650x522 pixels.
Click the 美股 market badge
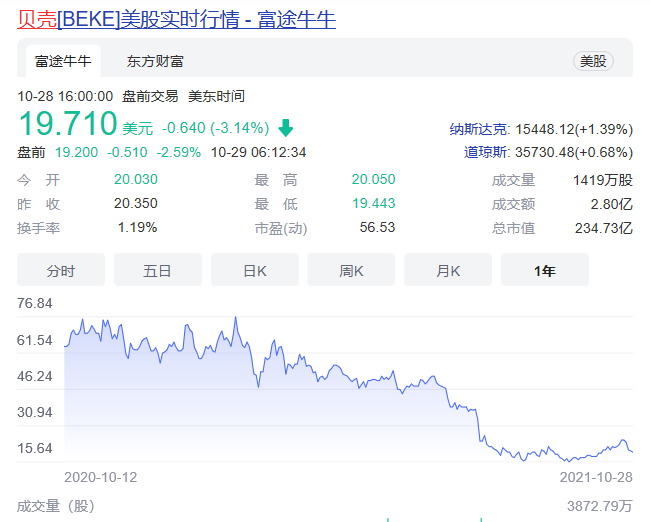click(593, 61)
